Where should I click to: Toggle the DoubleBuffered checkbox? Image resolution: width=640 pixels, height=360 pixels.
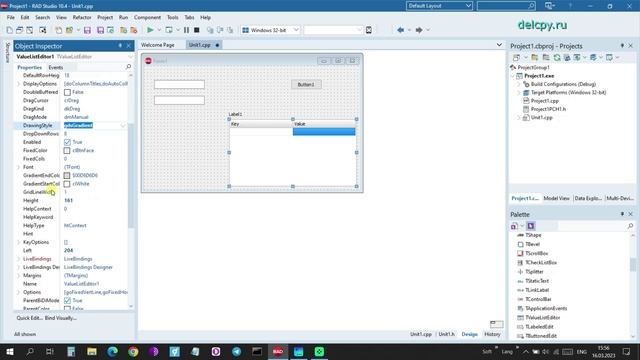coord(67,92)
